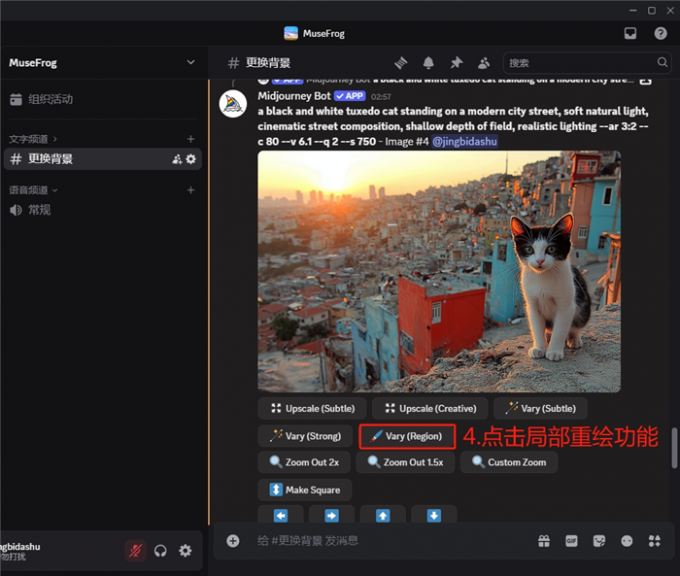Add a channel to 文字频道
This screenshot has height=576, width=680.
(190, 139)
